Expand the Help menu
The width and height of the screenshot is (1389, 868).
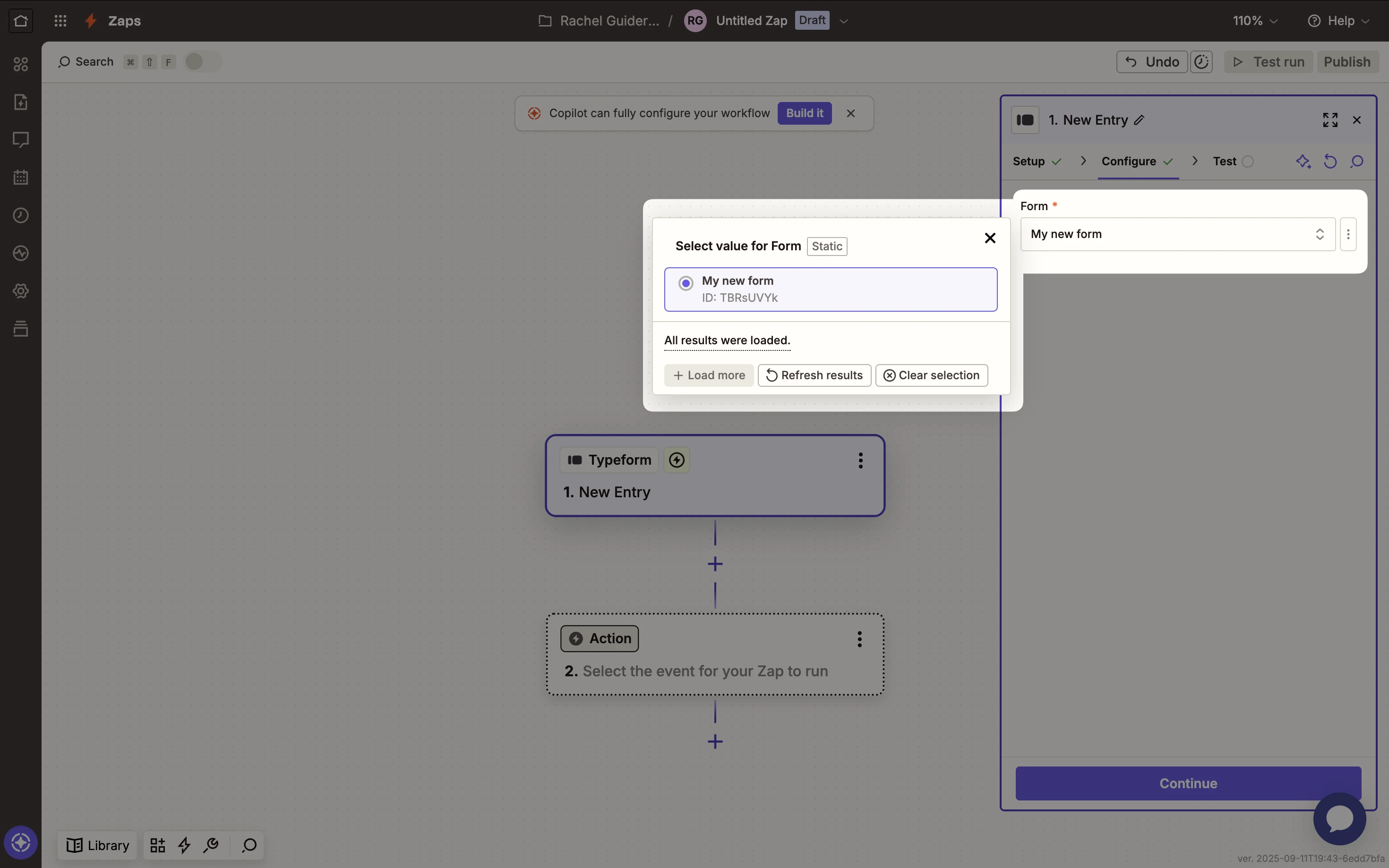point(1338,21)
